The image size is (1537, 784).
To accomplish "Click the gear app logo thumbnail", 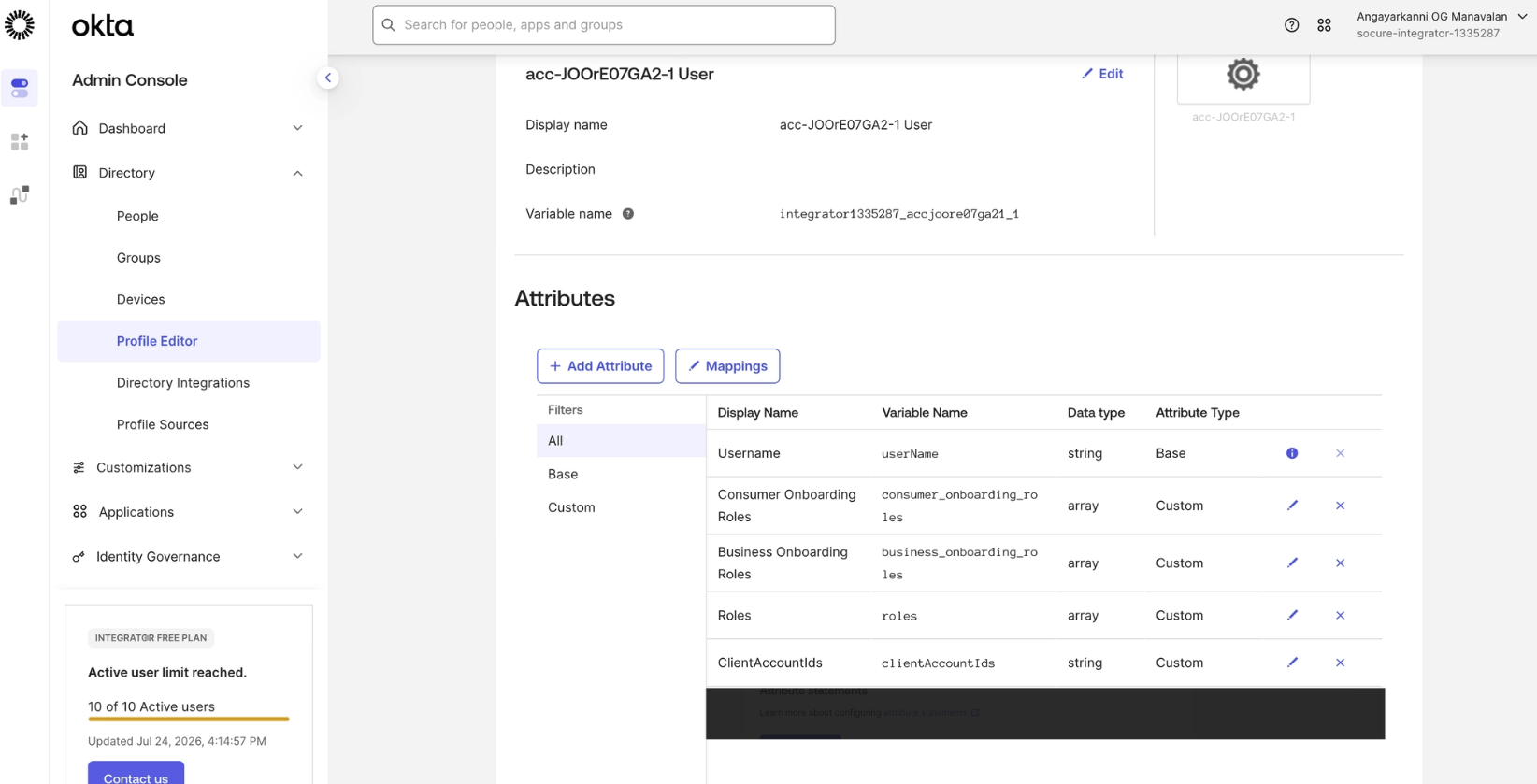I will coord(1243,75).
